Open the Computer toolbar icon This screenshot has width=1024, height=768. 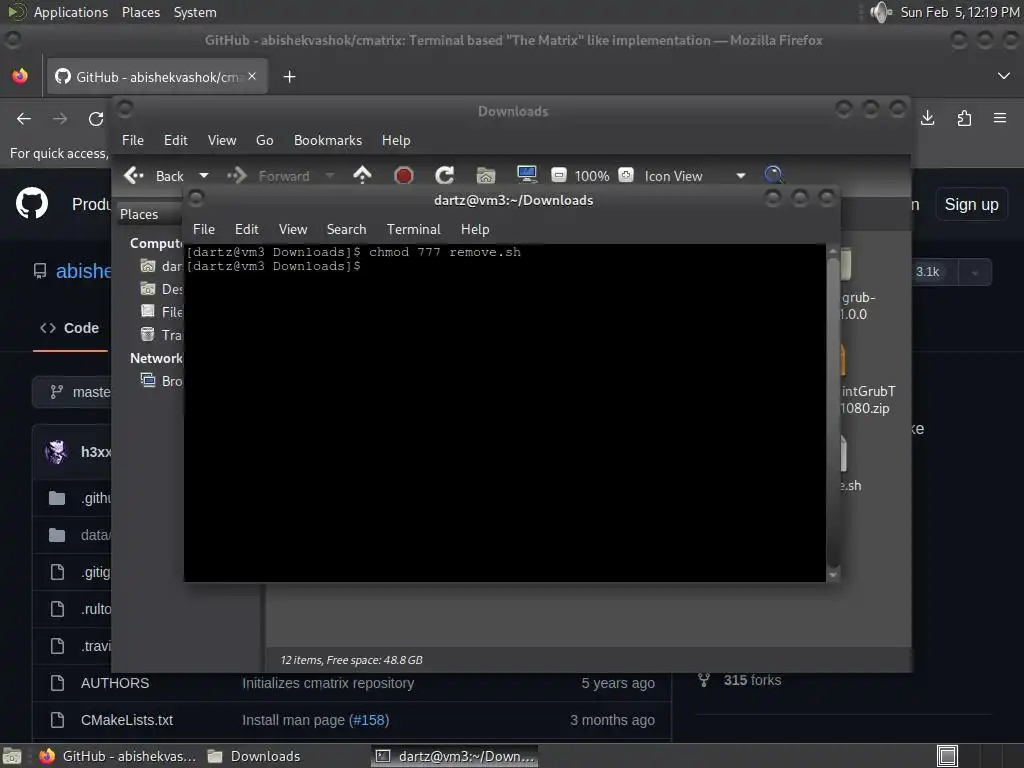(526, 174)
